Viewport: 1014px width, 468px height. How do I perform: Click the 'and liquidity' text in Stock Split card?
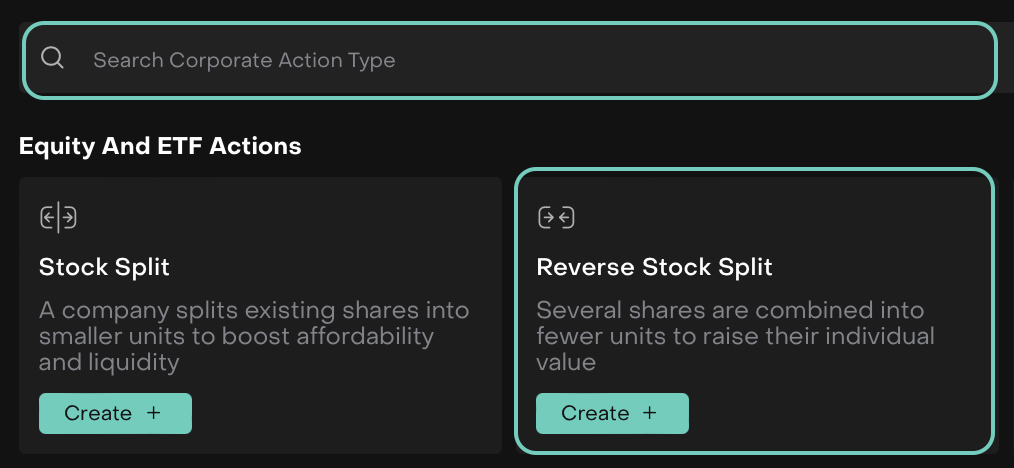[109, 362]
